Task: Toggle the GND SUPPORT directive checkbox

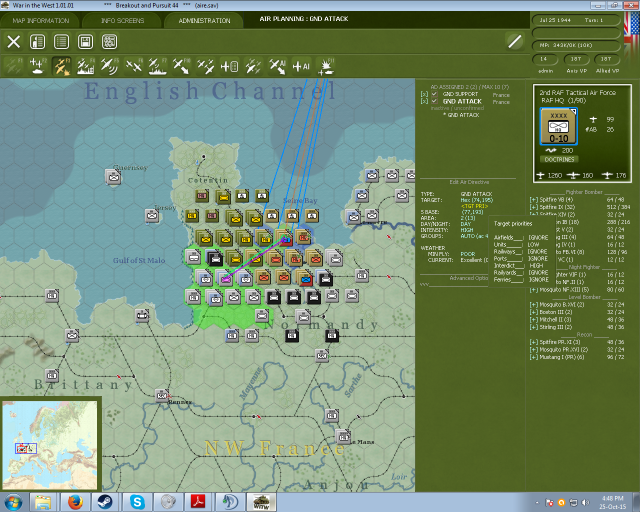Action: [434, 94]
